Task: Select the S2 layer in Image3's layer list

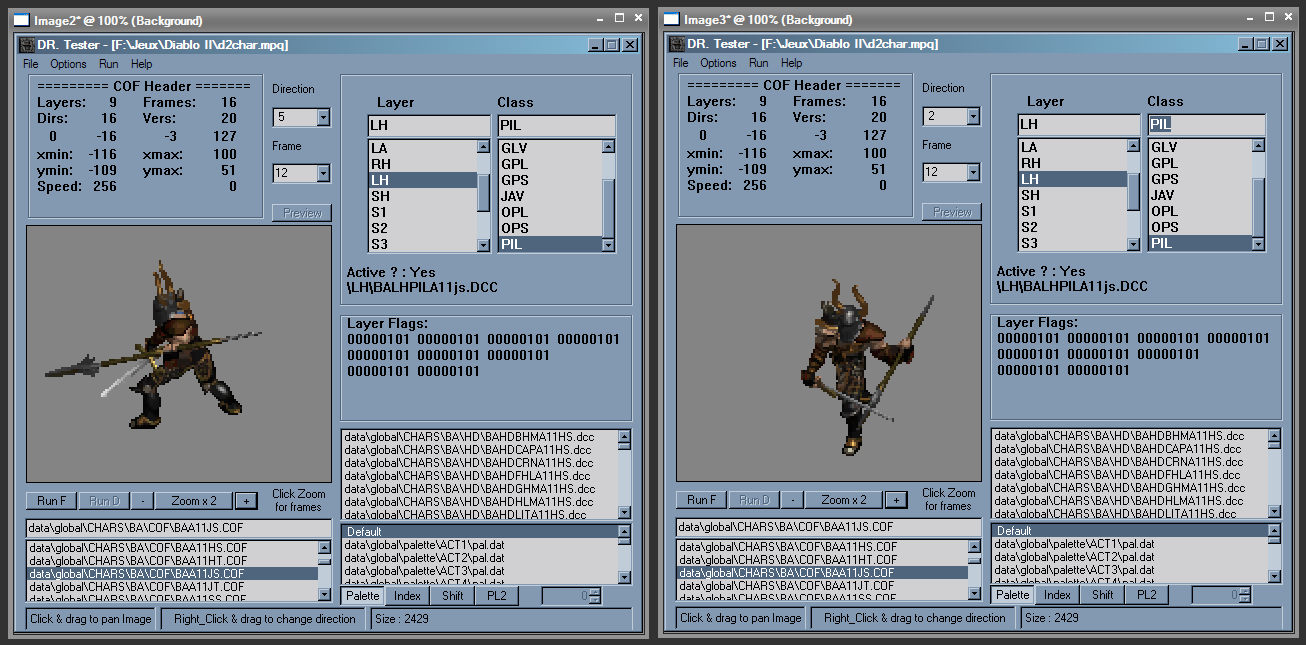Action: pos(1072,227)
